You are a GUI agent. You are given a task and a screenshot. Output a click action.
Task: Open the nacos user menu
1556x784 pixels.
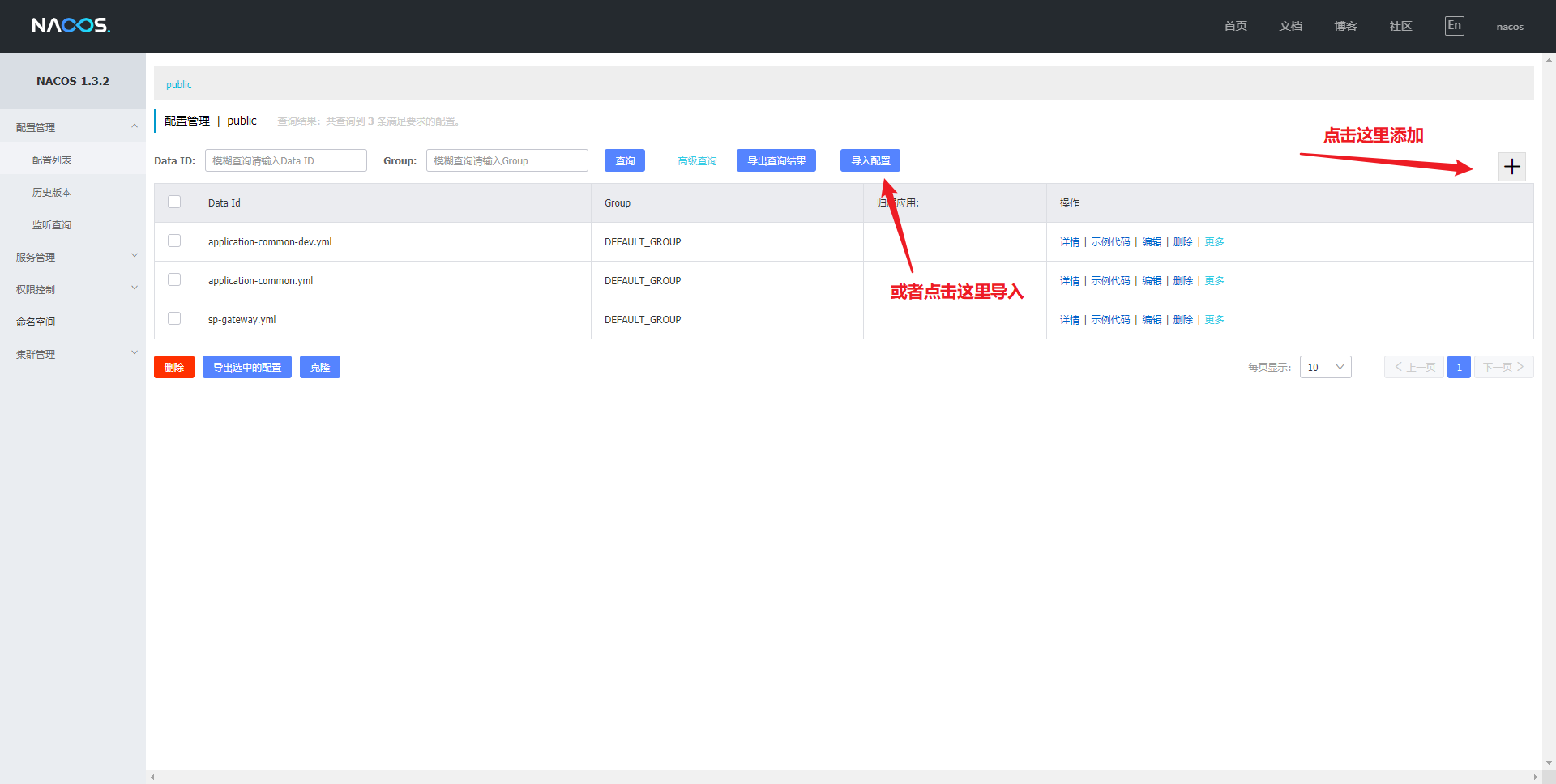point(1509,27)
